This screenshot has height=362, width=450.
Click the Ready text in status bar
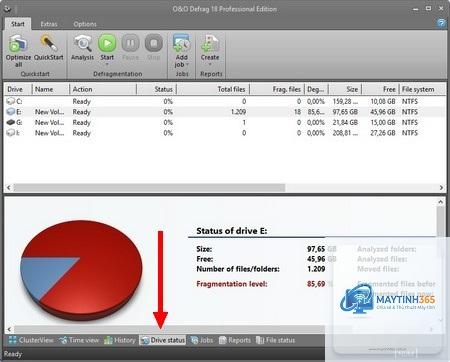(13, 354)
